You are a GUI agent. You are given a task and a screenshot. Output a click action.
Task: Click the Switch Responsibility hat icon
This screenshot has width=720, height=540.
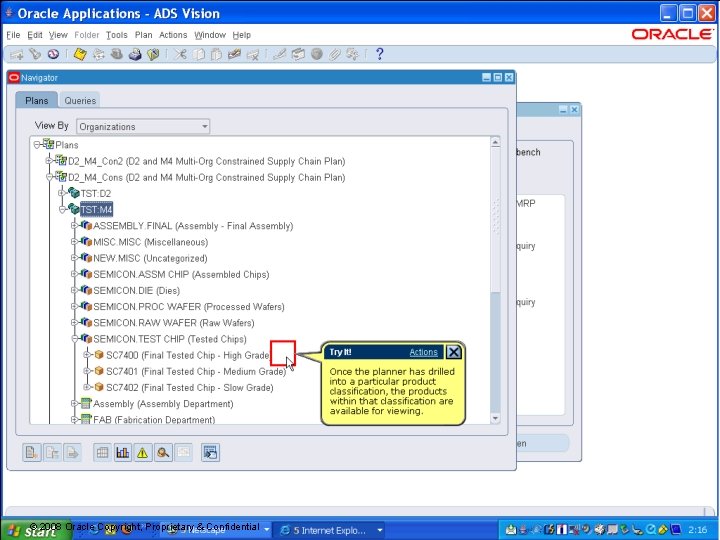click(x=117, y=55)
